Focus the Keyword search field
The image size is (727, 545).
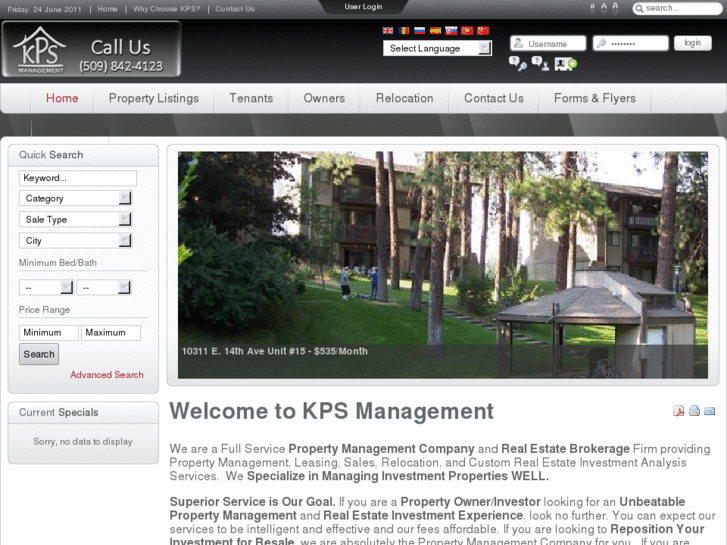[x=78, y=178]
